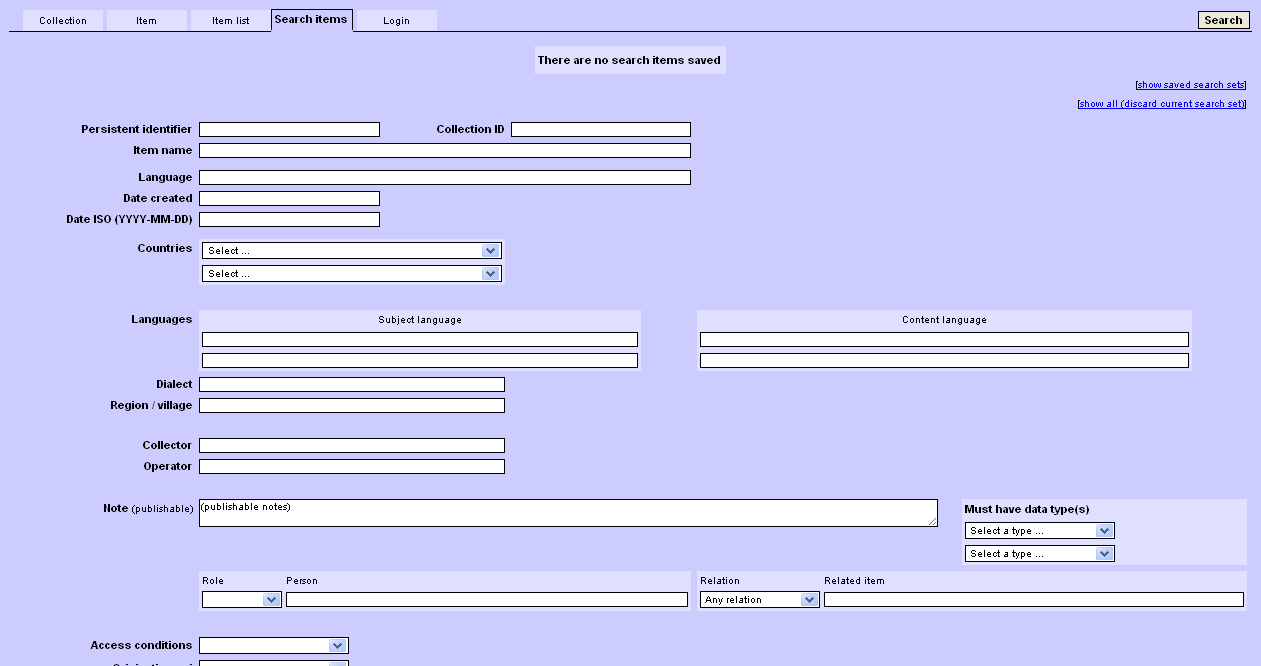This screenshot has height=666, width=1261.
Task: Focus the first Subject language field
Action: 419,340
